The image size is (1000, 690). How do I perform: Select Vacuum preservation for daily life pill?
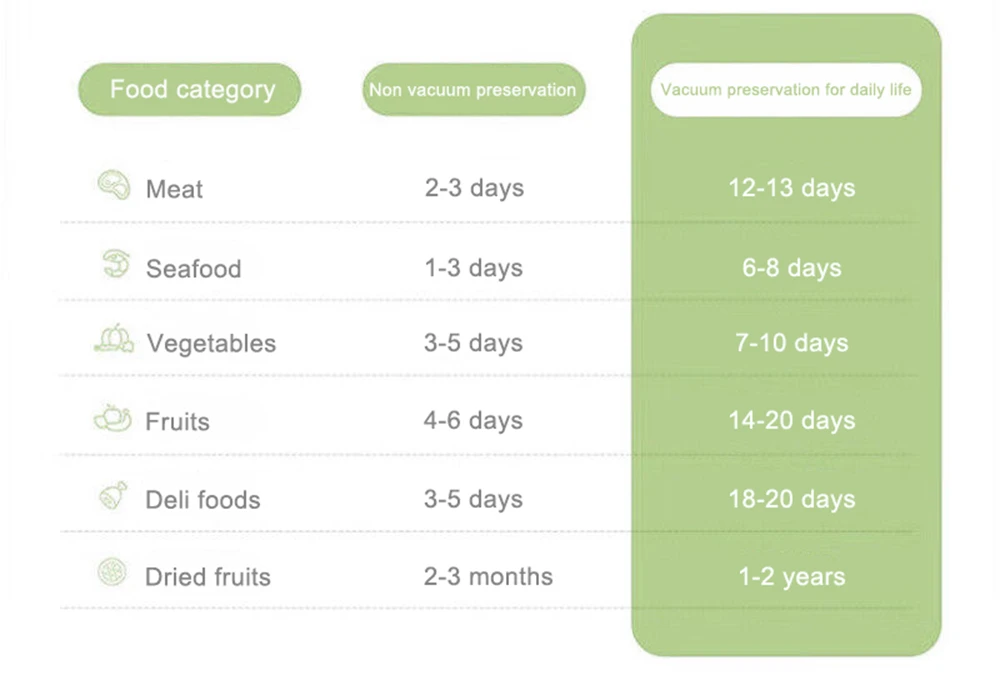click(786, 89)
